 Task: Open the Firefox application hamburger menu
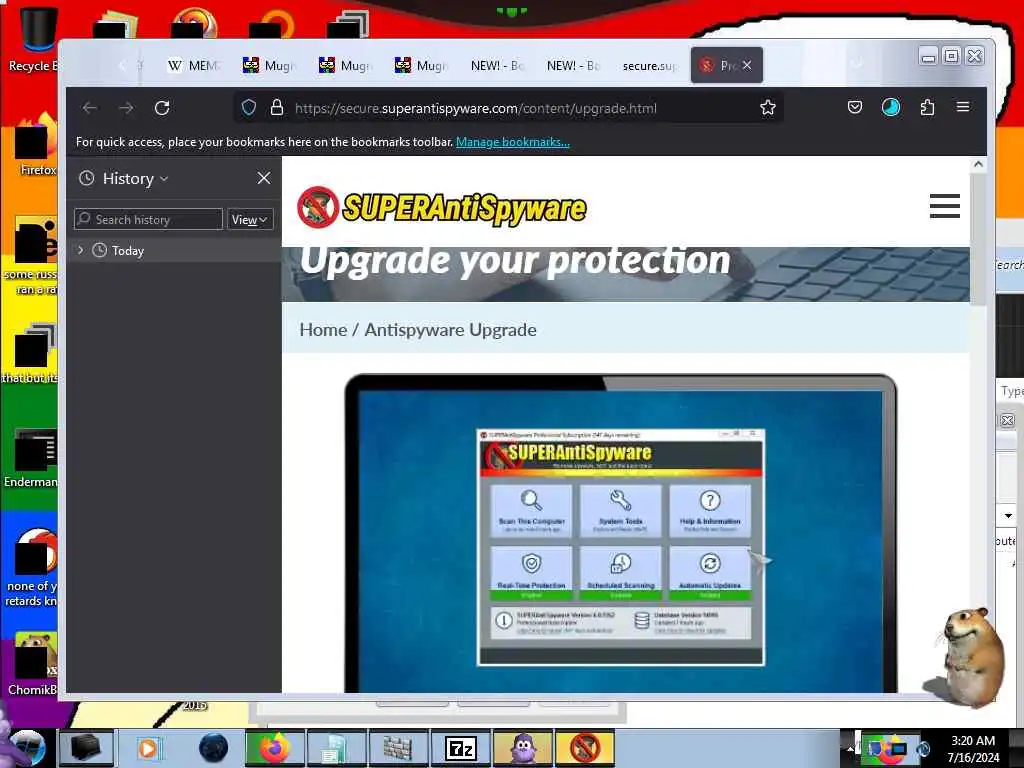[963, 107]
